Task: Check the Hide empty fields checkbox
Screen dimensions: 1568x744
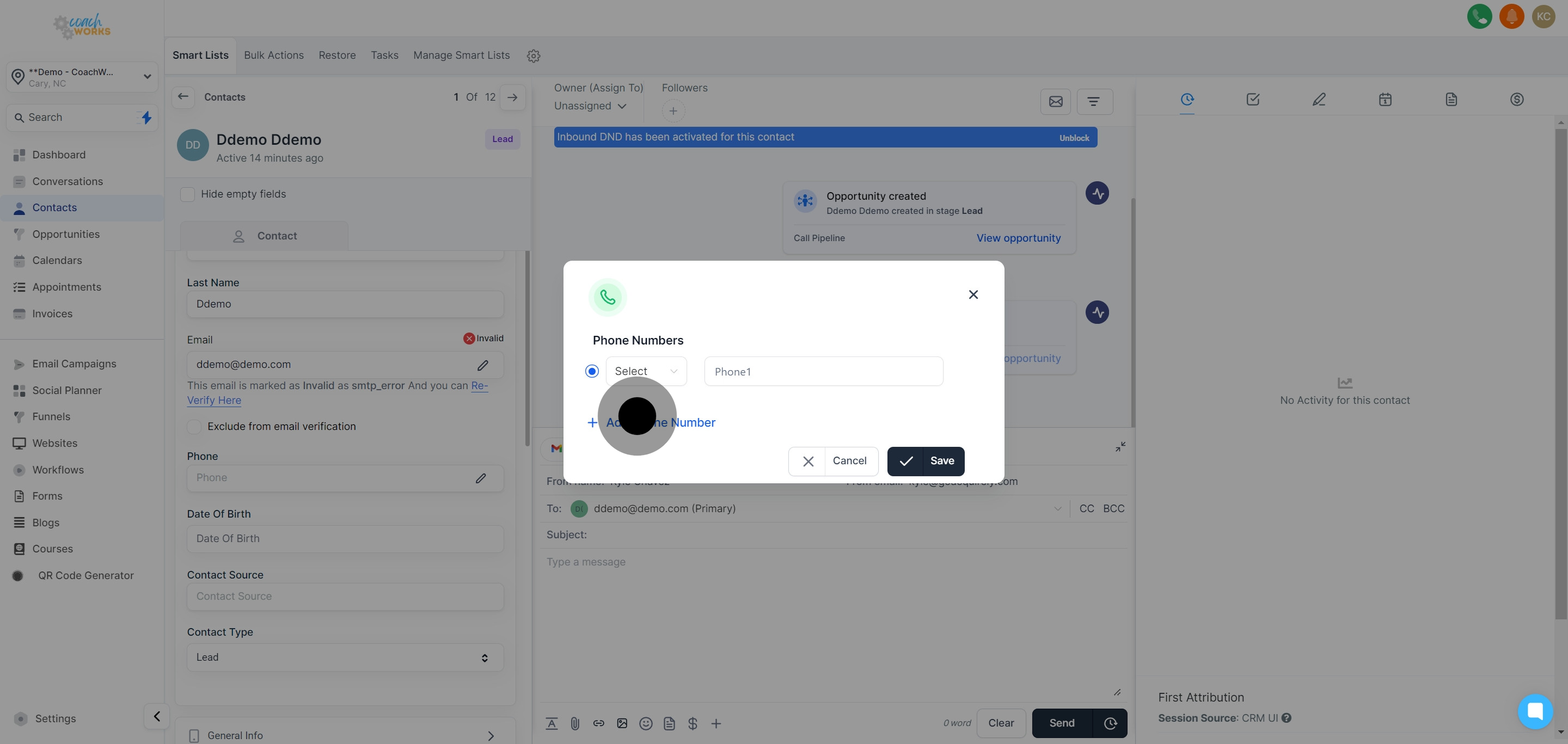Action: coord(187,194)
